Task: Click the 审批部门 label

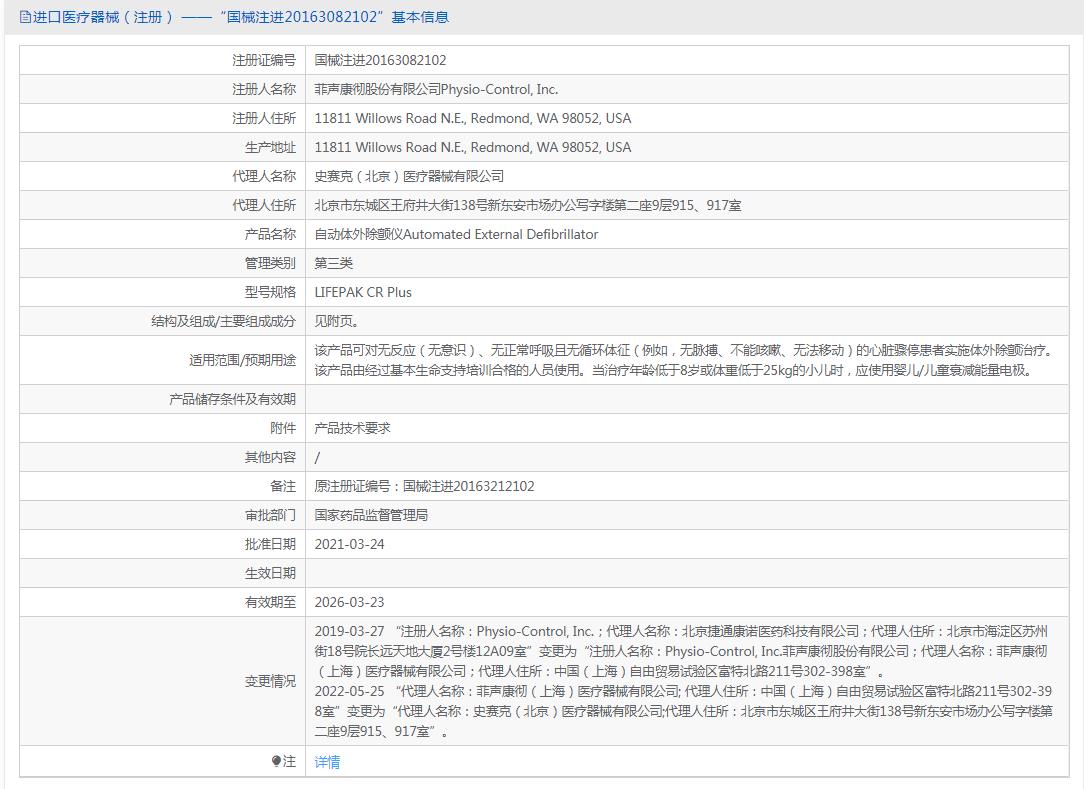Action: click(270, 515)
